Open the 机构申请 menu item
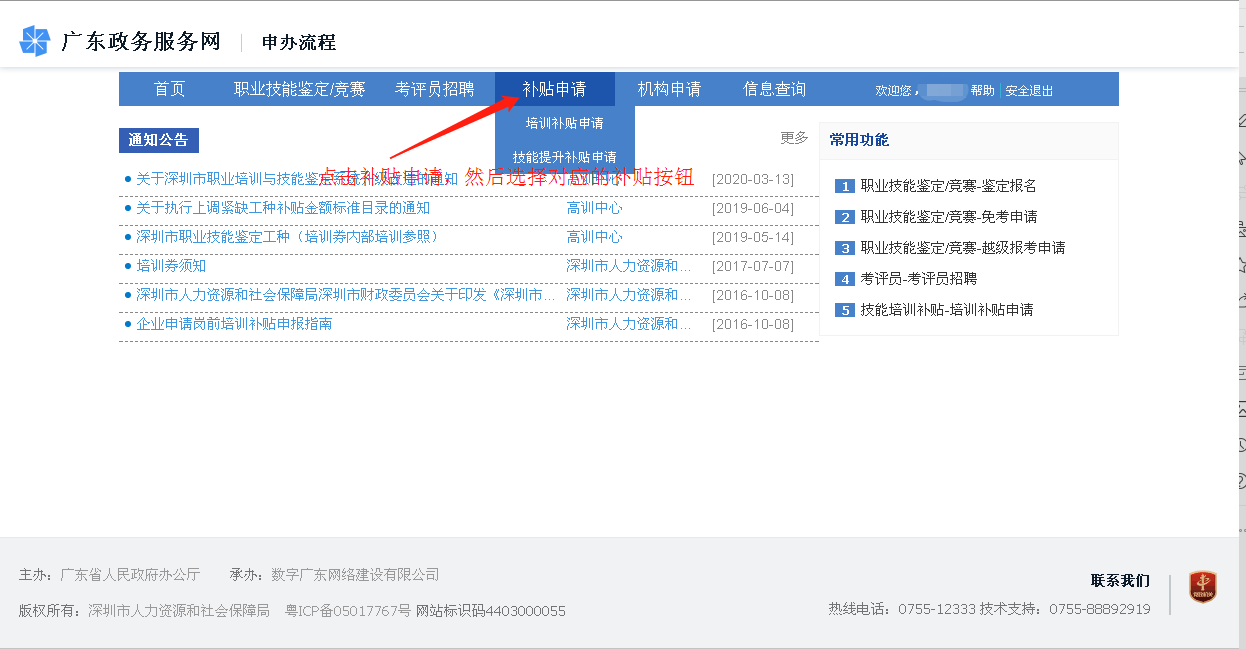 (x=669, y=89)
